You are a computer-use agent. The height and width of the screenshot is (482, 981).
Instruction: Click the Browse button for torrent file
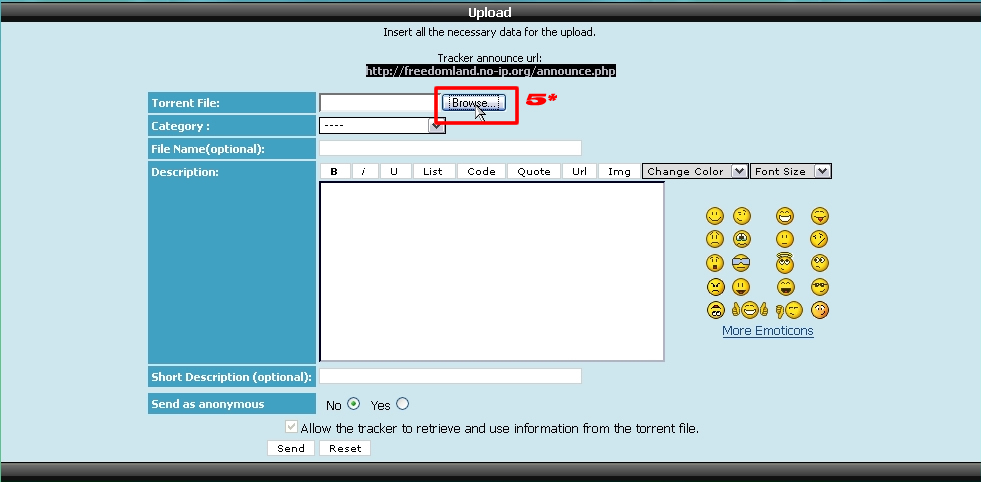473,103
